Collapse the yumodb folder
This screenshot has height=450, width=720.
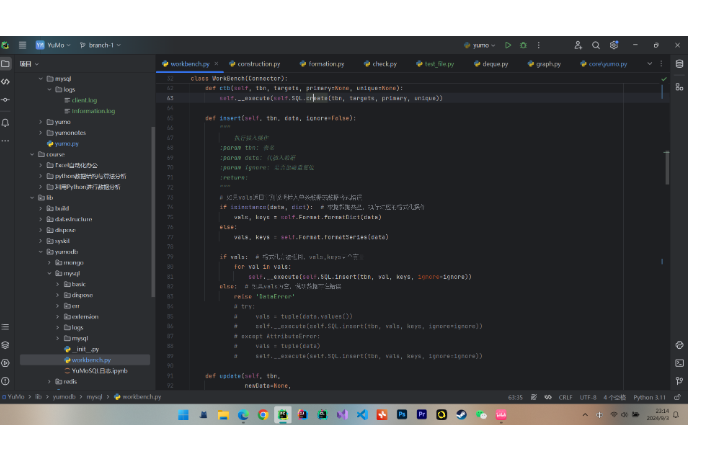pos(40,252)
